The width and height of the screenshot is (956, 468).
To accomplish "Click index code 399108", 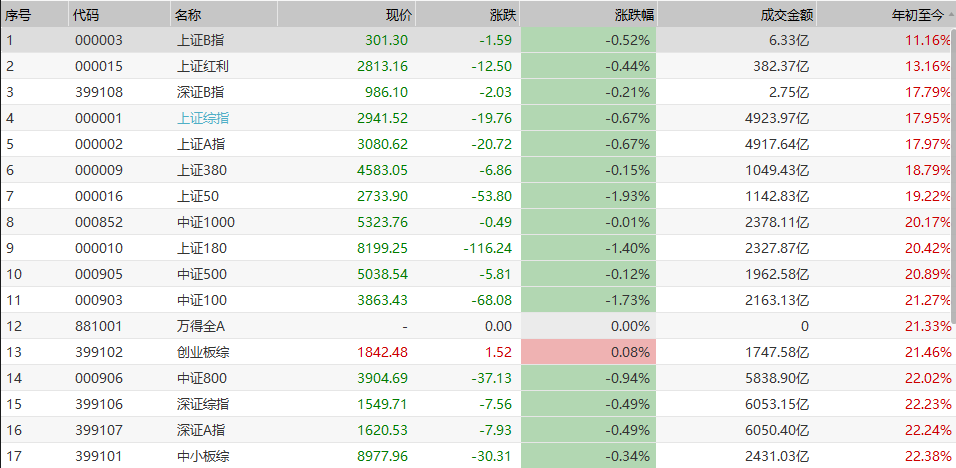I will click(x=99, y=92).
